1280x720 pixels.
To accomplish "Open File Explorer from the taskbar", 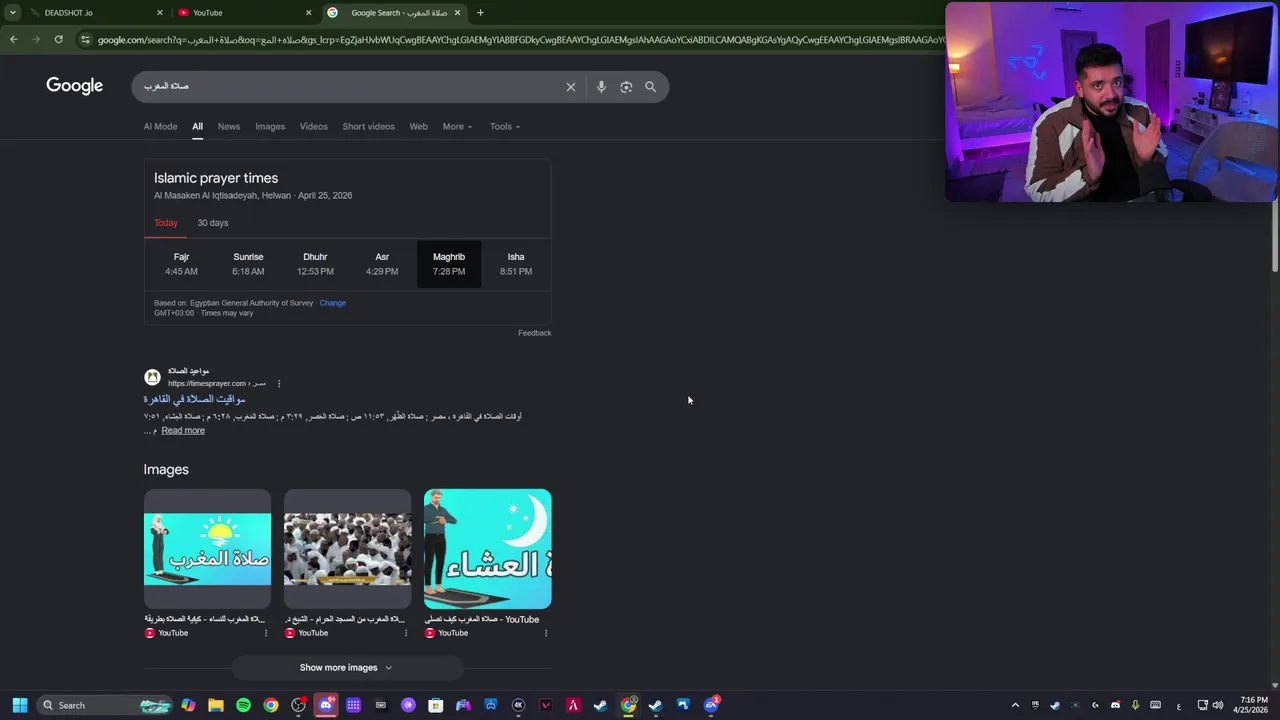I will tap(215, 705).
